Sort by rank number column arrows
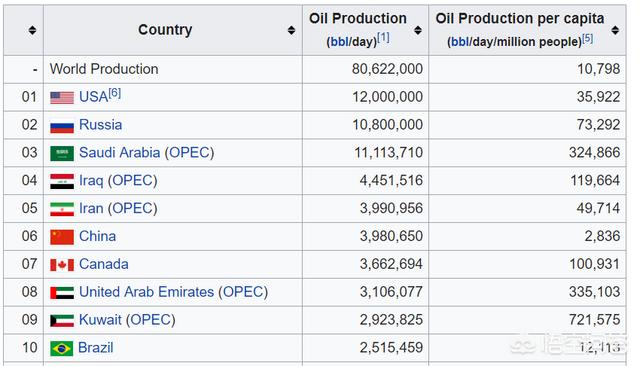 point(32,30)
